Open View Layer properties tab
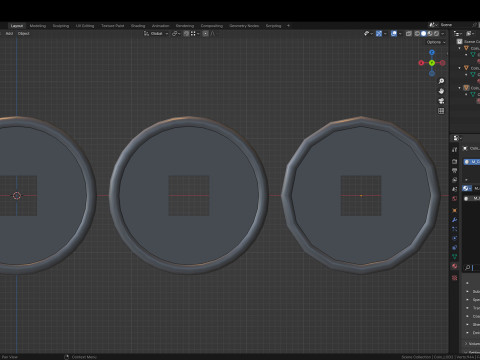The height and width of the screenshot is (360, 480). pos(454,180)
